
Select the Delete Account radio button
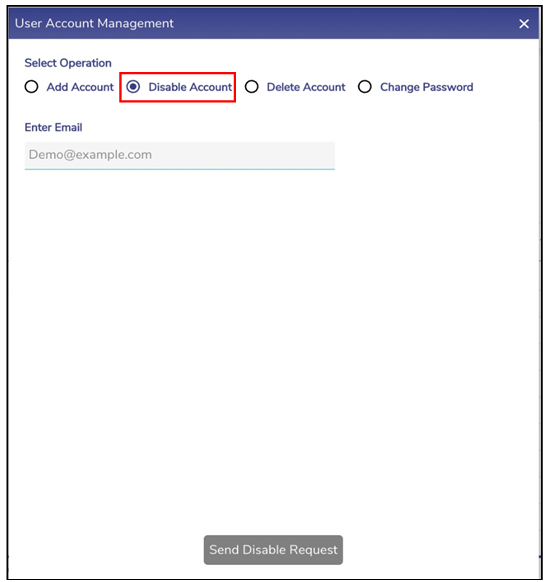[252, 87]
